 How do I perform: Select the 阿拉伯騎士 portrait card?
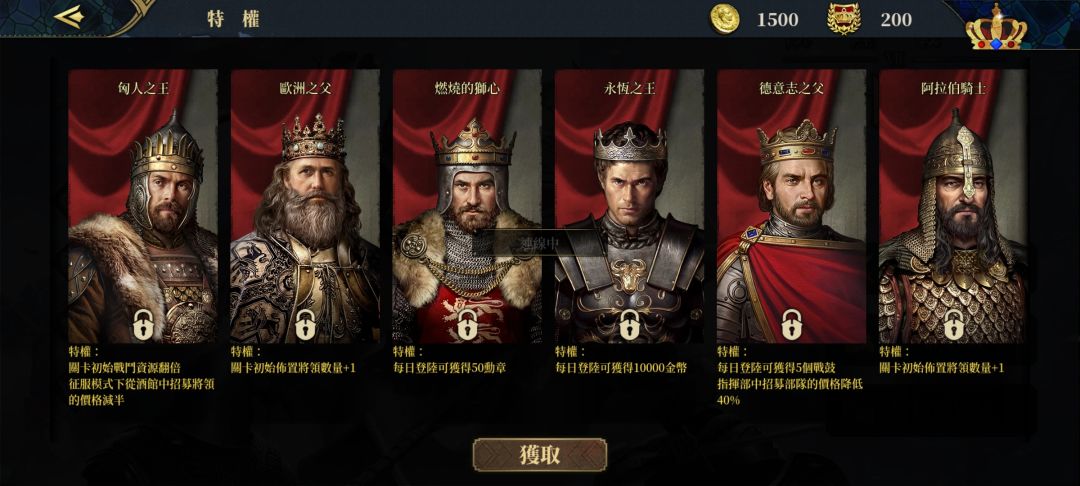(954, 206)
